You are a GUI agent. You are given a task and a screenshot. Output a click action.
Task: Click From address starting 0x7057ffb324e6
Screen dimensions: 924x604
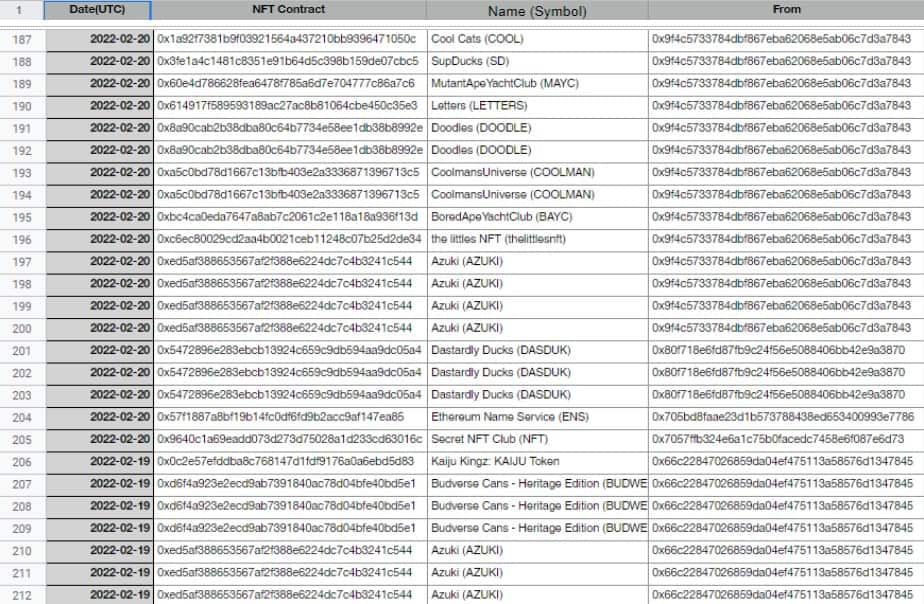pyautogui.click(x=786, y=440)
